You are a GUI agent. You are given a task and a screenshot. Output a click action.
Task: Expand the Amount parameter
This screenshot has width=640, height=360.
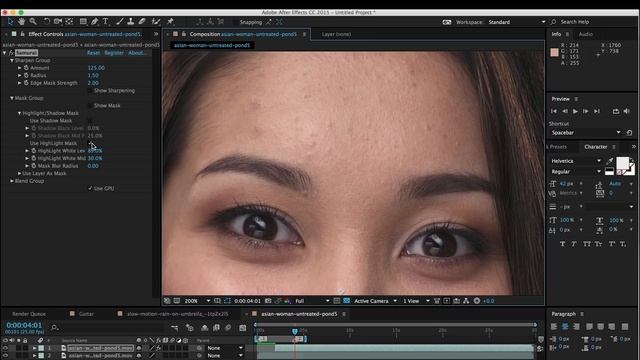pos(19,68)
